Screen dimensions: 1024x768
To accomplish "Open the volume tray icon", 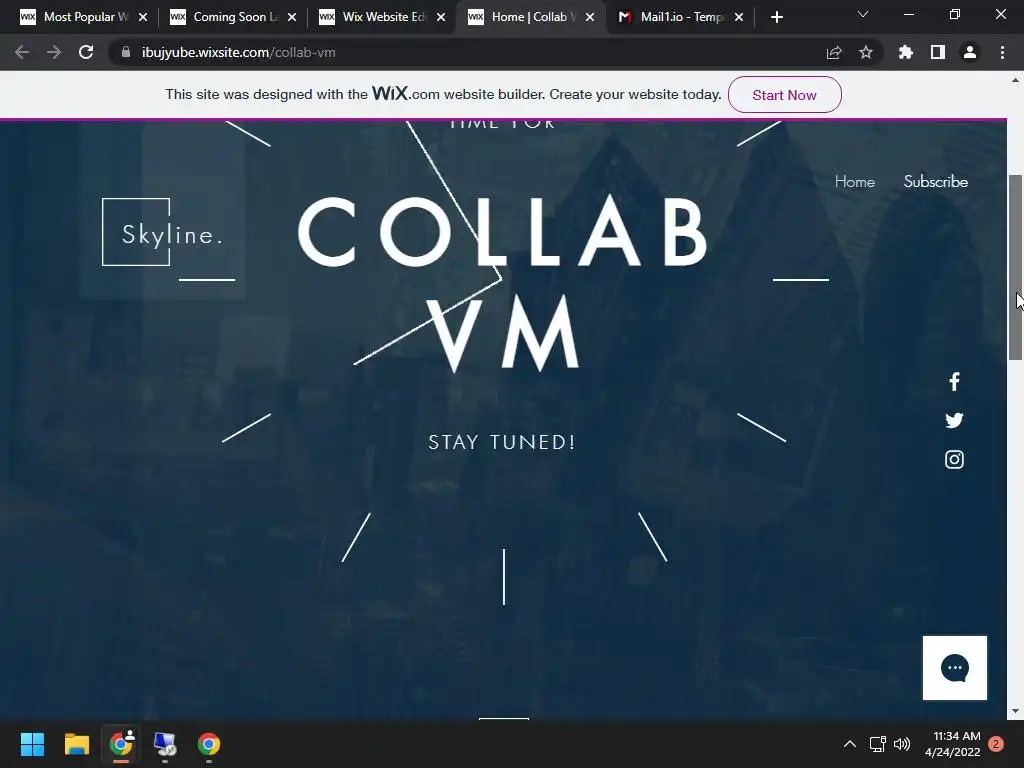I will coord(902,744).
